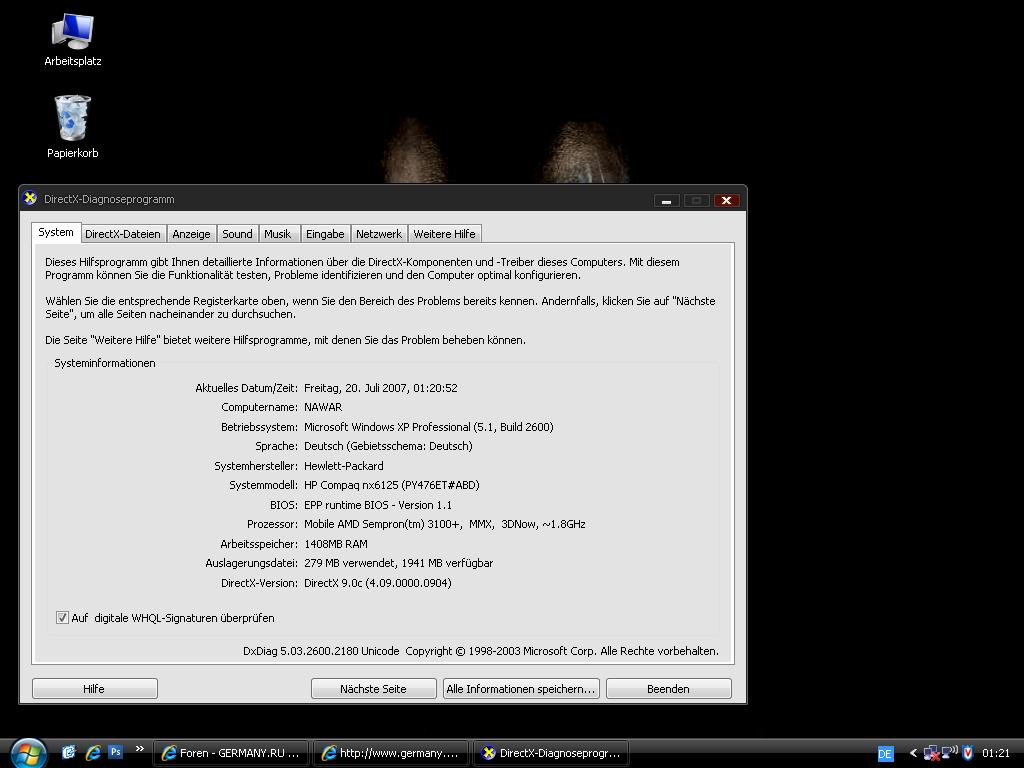Click the Deutsch (Gebietsschema: Deutsch) text
Screen dimensions: 1024x768
click(x=388, y=446)
